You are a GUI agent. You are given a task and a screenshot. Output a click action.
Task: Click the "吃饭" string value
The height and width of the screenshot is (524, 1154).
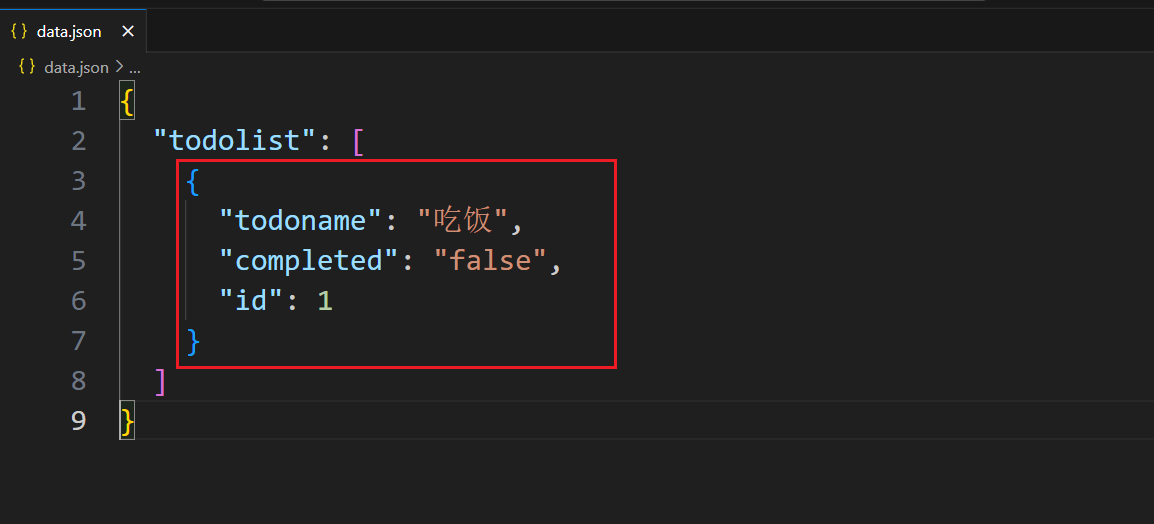[463, 220]
